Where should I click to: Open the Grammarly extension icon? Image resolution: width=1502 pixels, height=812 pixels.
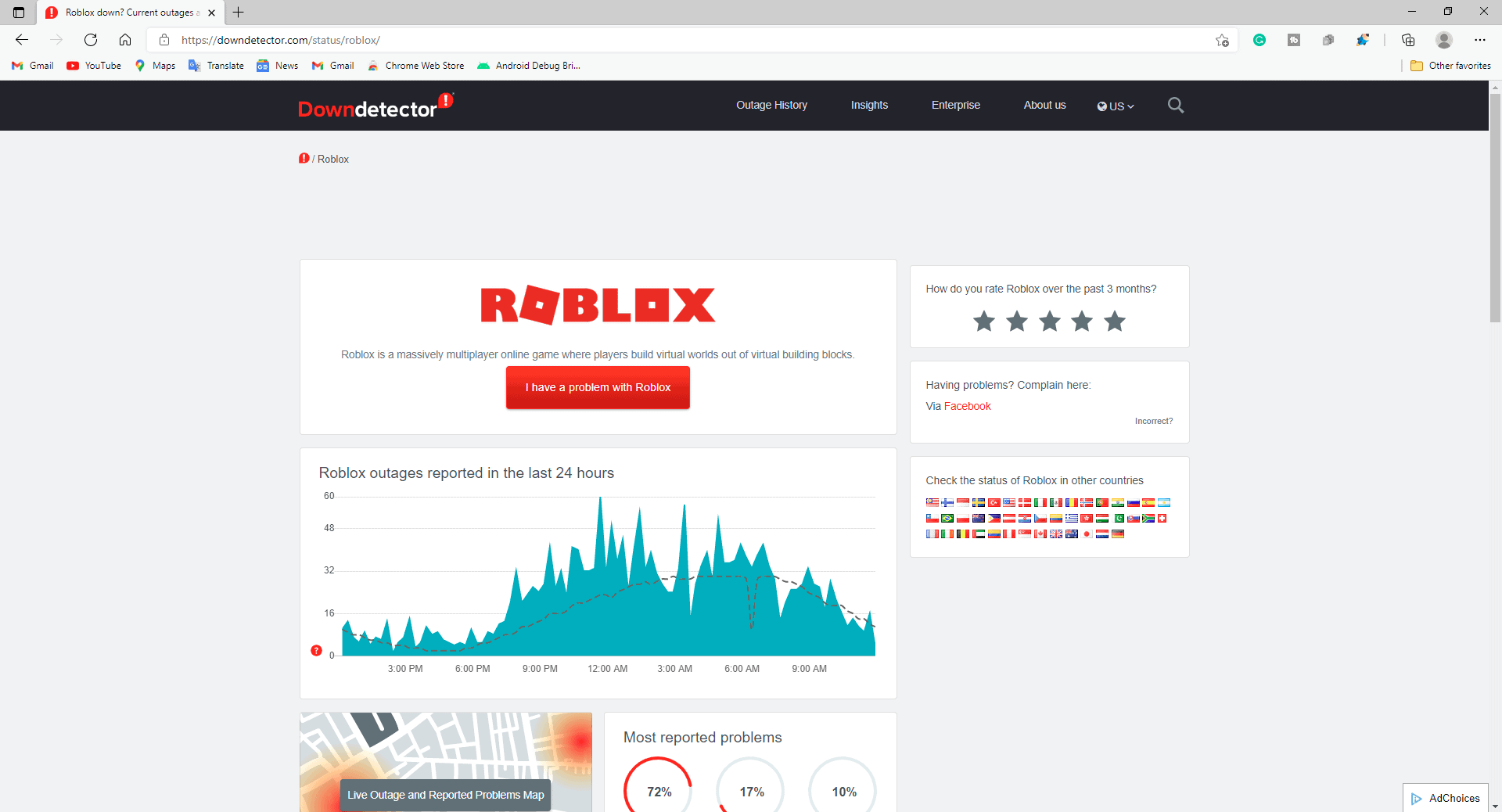(x=1259, y=40)
